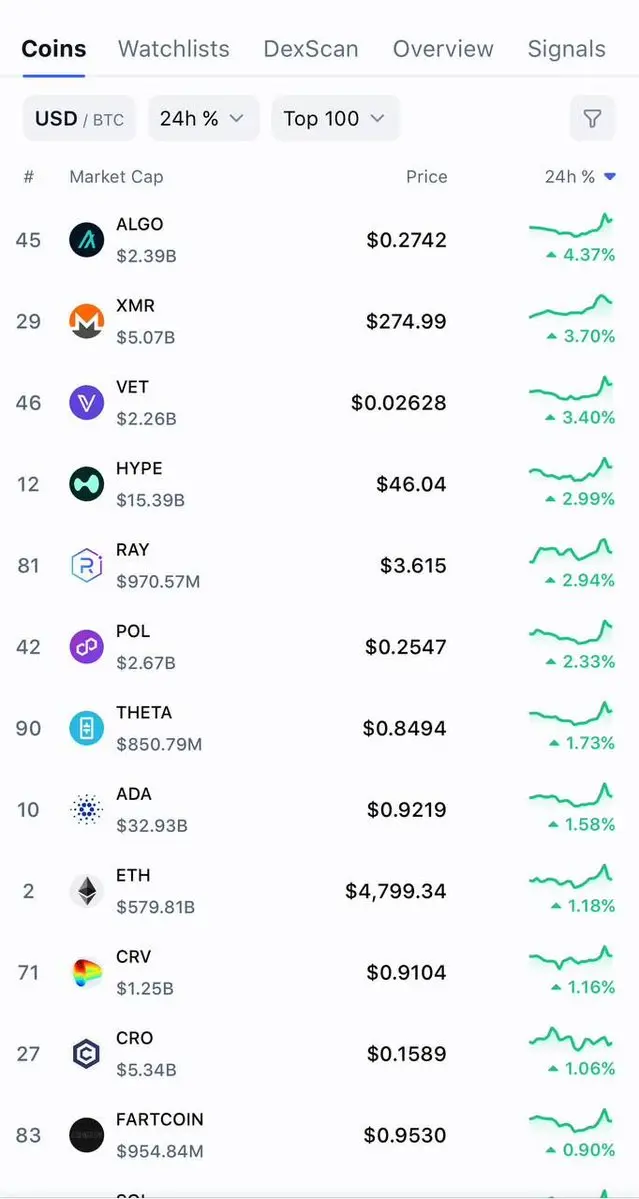Tap the Monero XMR coin logo

pyautogui.click(x=86, y=321)
